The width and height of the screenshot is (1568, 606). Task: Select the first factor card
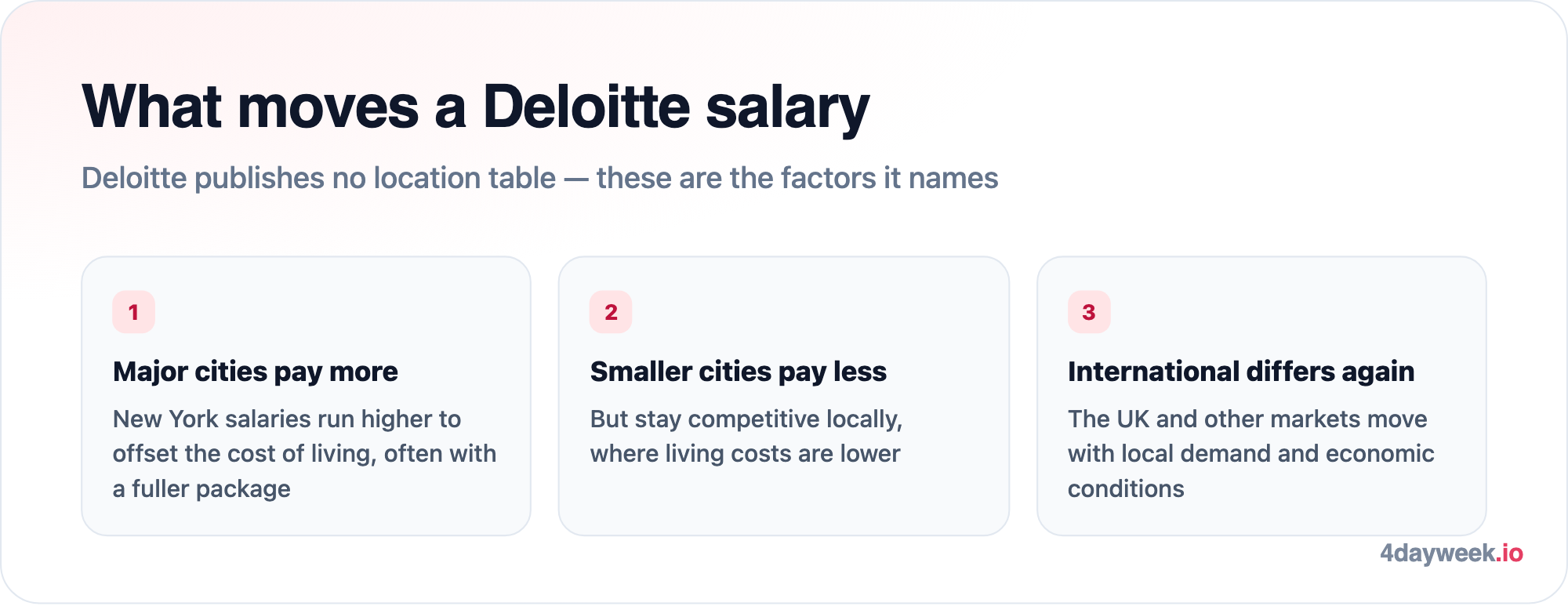coord(306,396)
